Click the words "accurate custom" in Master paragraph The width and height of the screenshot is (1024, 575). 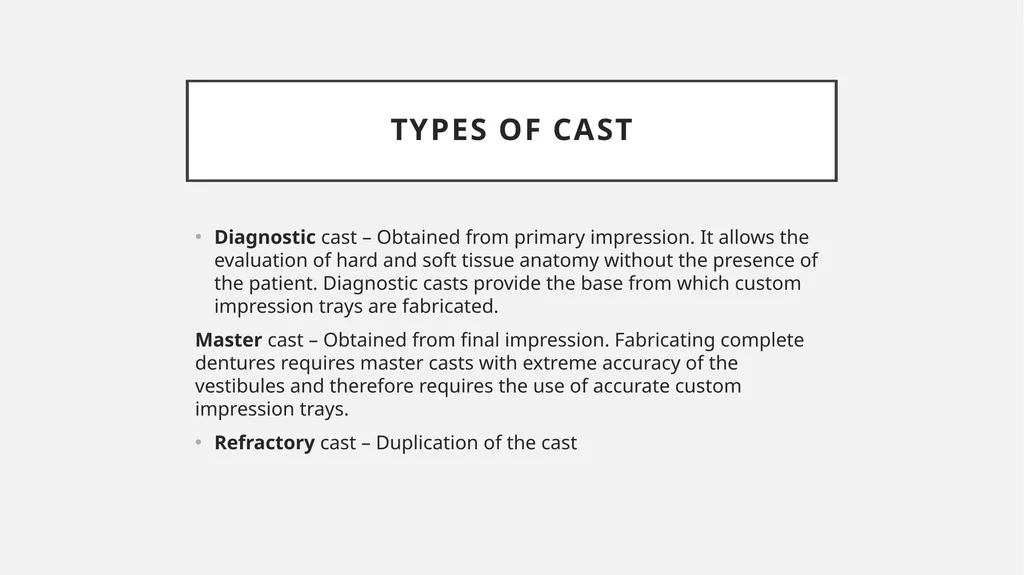point(667,386)
